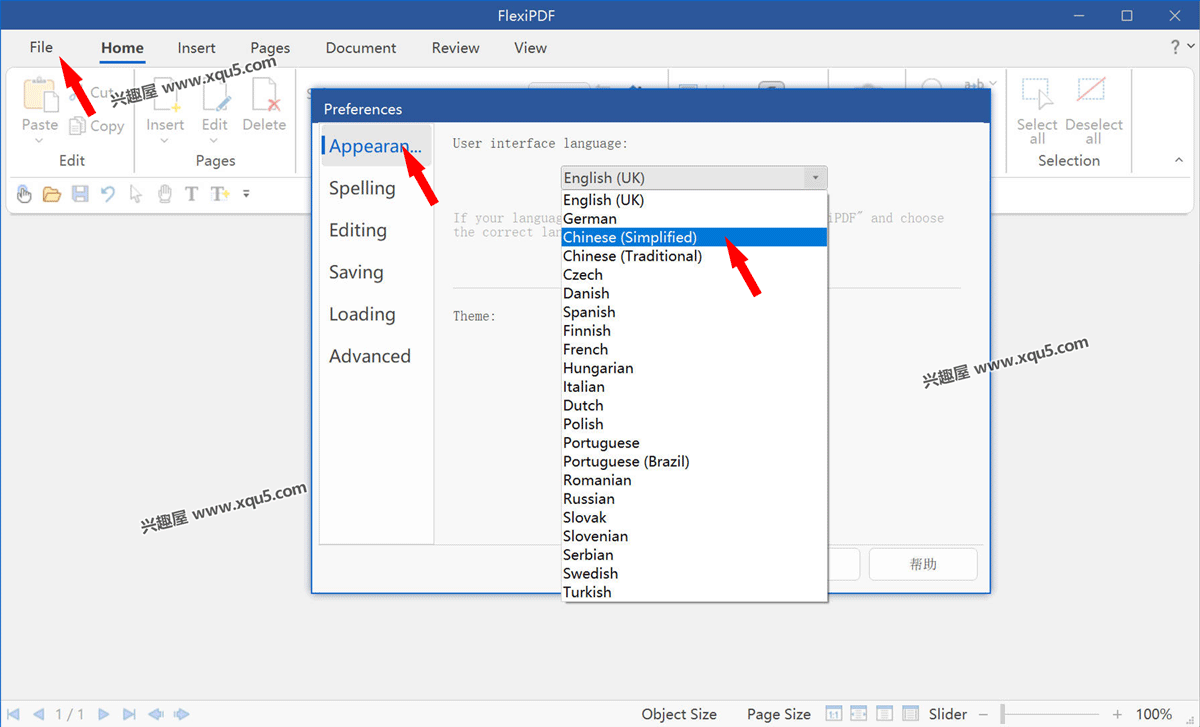The width and height of the screenshot is (1200, 727).
Task: Switch to the fourth page layout view icon
Action: (x=911, y=714)
